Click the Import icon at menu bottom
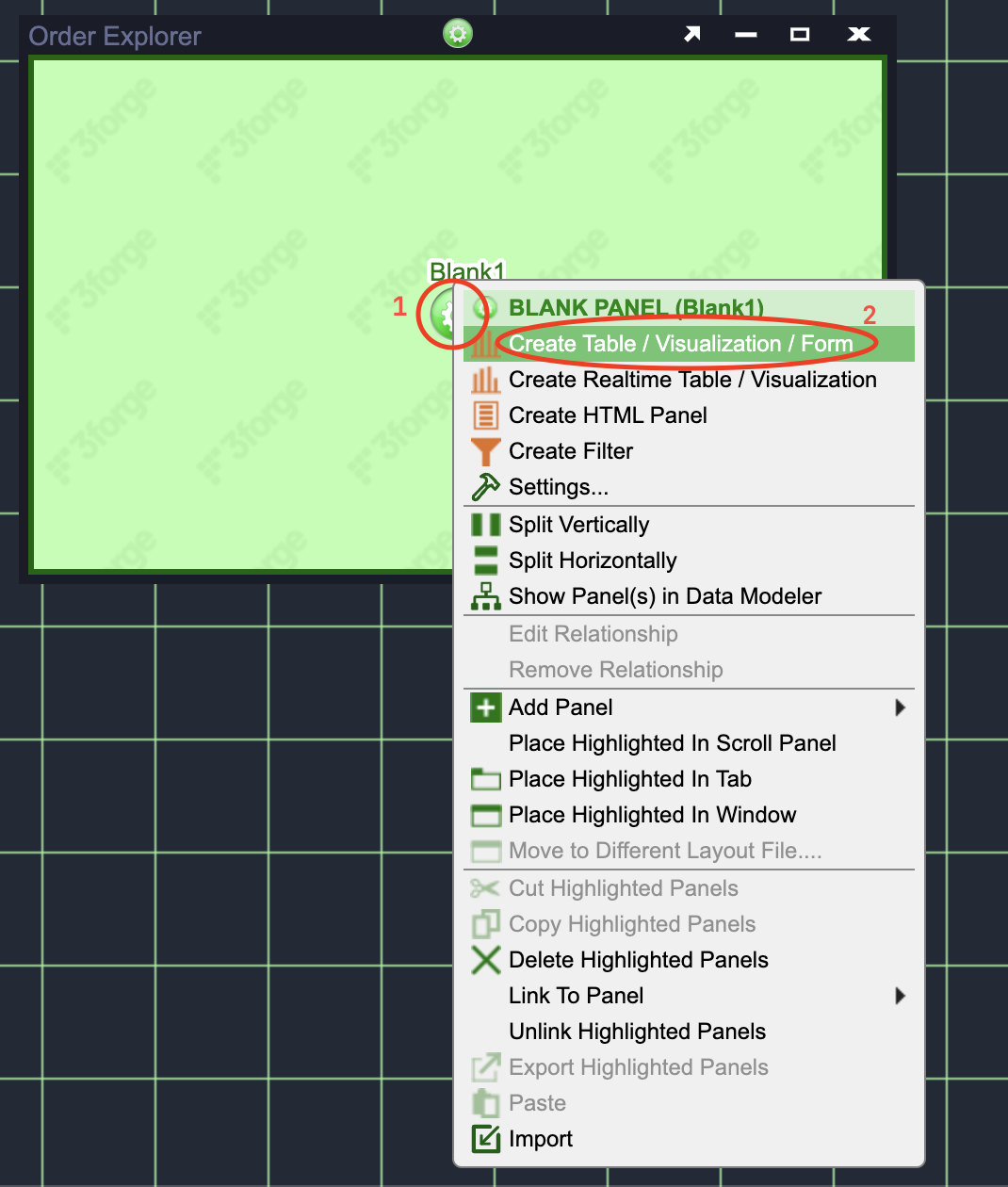The image size is (1008, 1187). point(485,1139)
